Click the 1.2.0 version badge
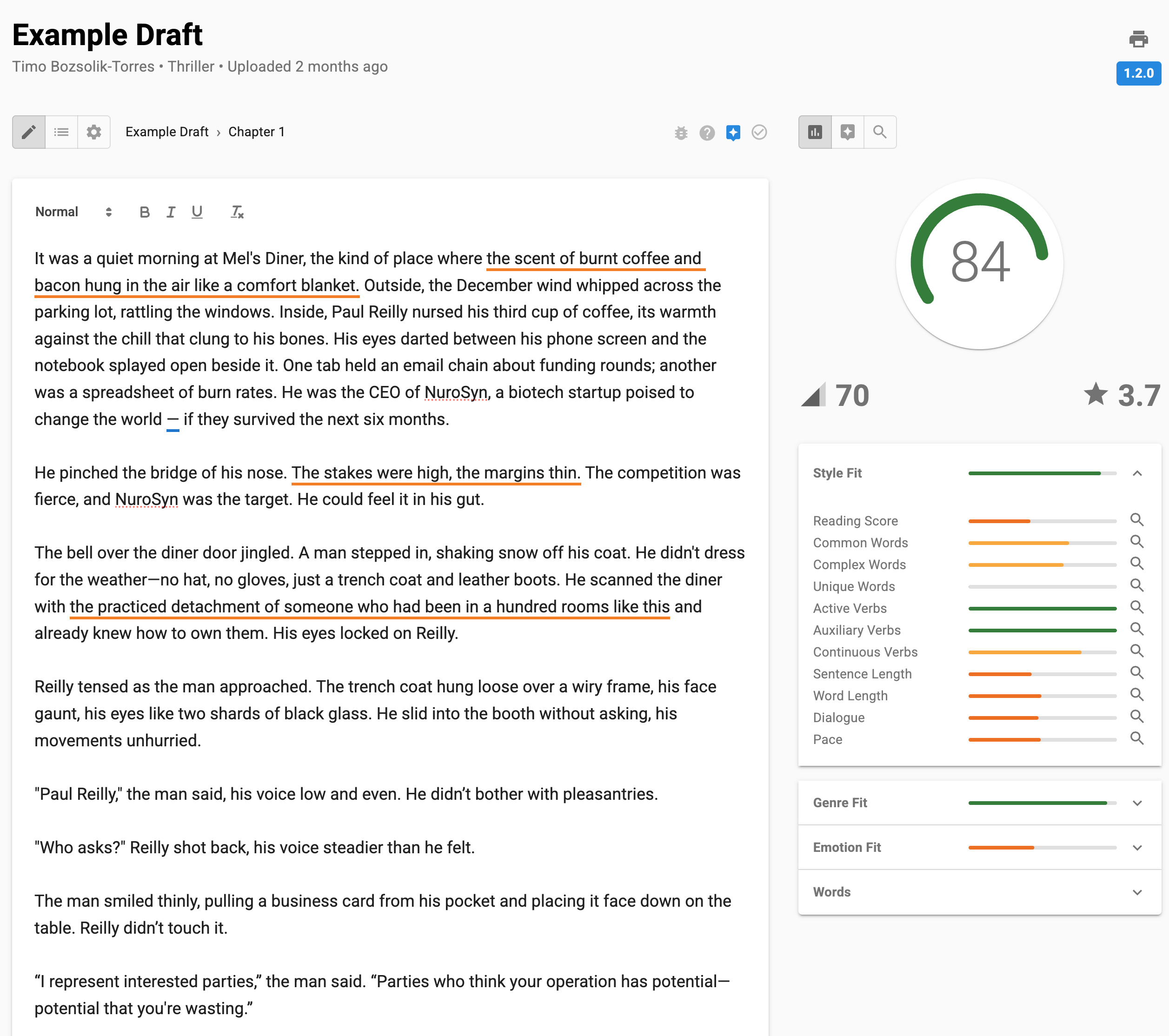Image resolution: width=1169 pixels, height=1036 pixels. 1138,73
